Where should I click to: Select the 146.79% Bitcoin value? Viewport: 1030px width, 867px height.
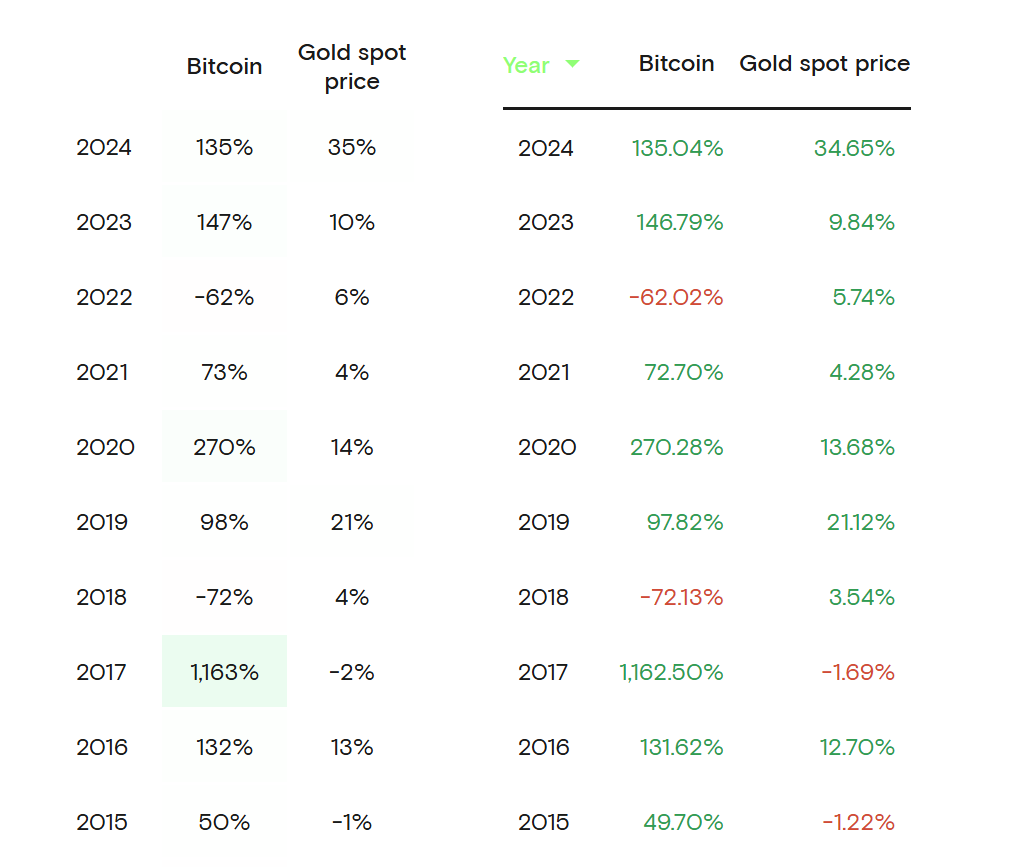coord(679,222)
